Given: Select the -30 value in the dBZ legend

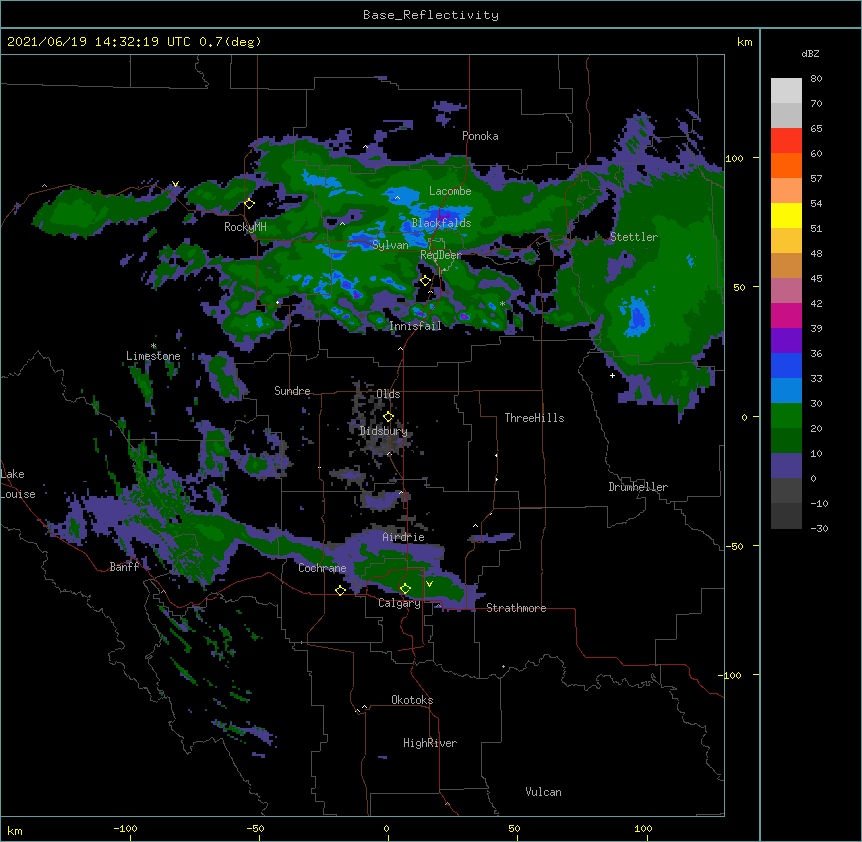Looking at the screenshot, I should pos(819,528).
